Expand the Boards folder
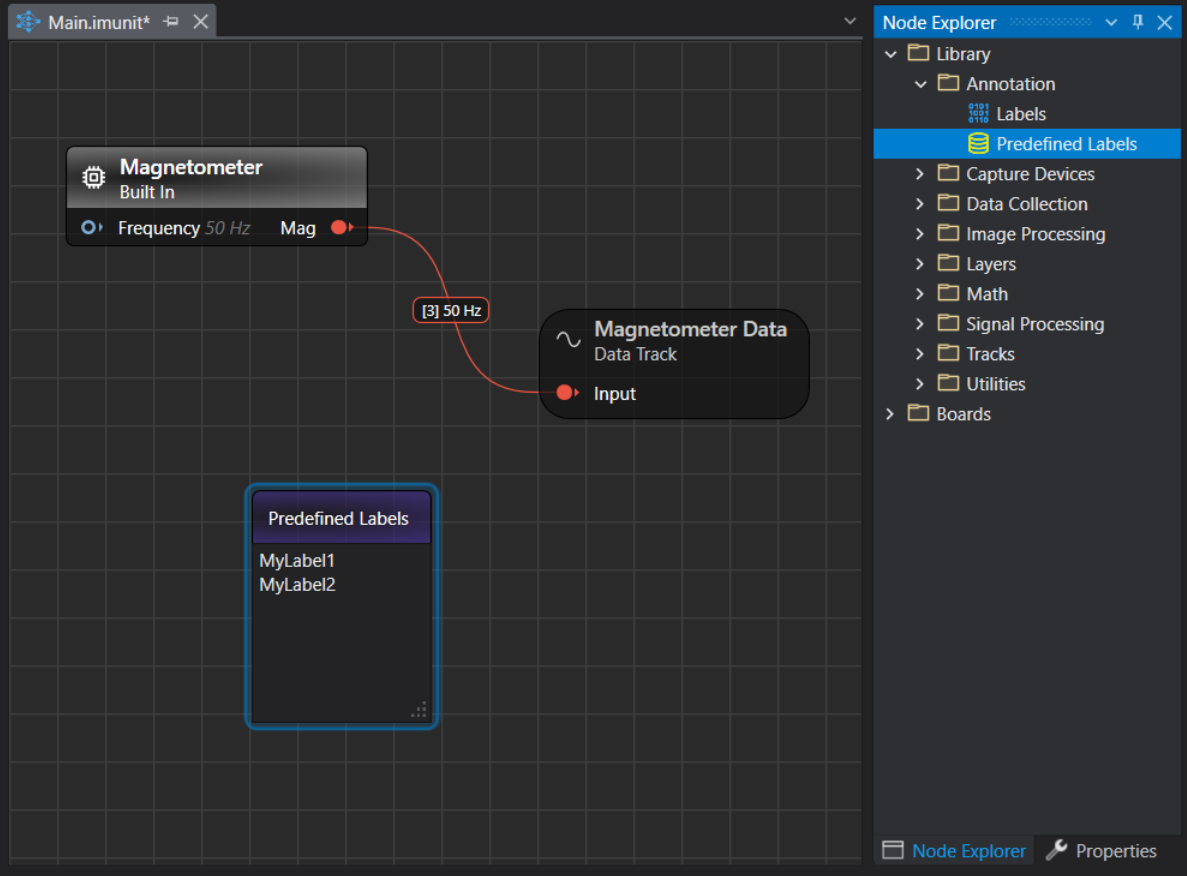 (890, 414)
